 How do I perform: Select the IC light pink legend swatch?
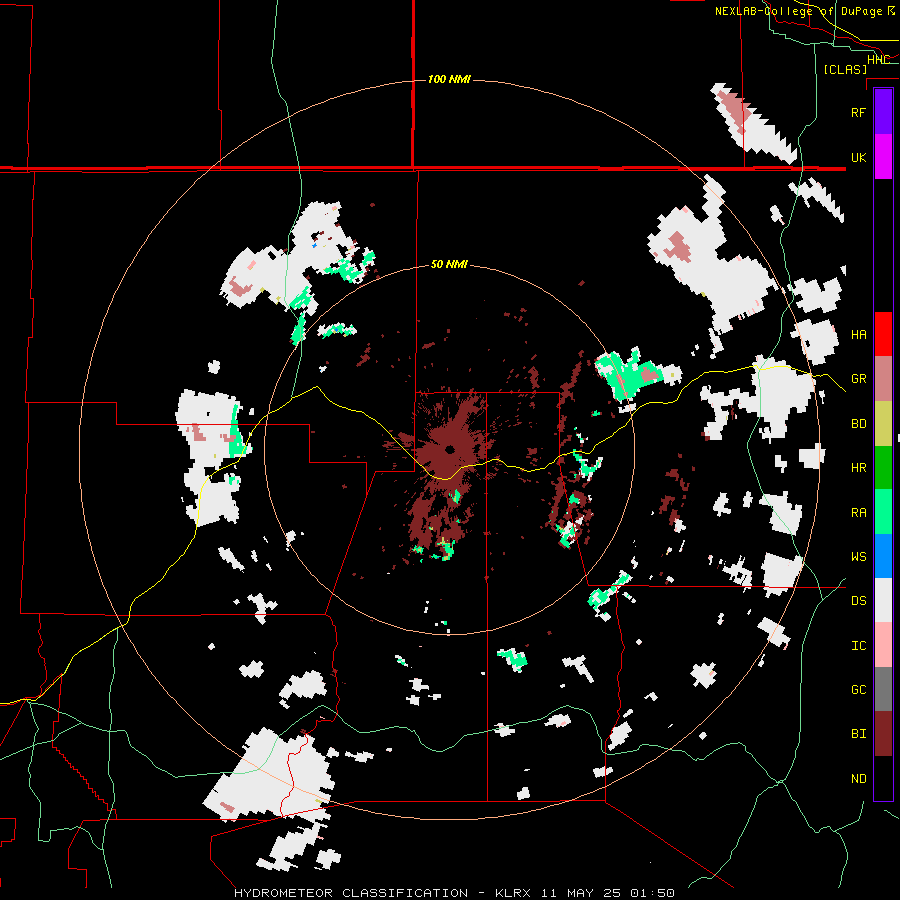click(883, 645)
